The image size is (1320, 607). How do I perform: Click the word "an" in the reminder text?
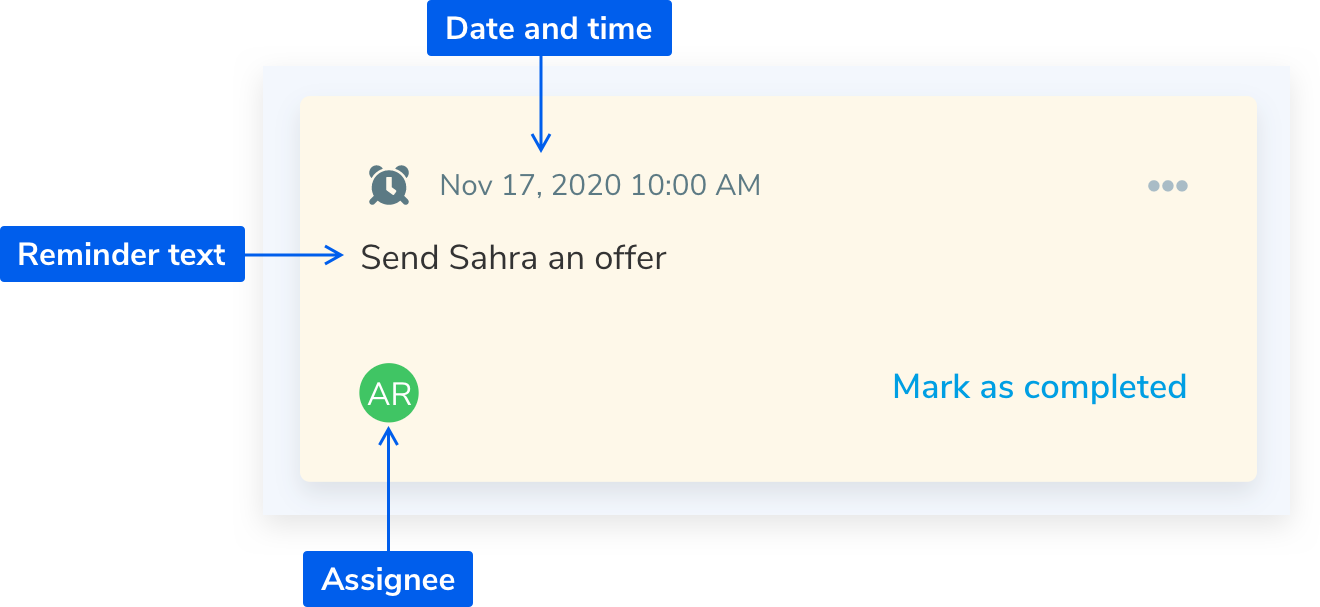pos(565,258)
